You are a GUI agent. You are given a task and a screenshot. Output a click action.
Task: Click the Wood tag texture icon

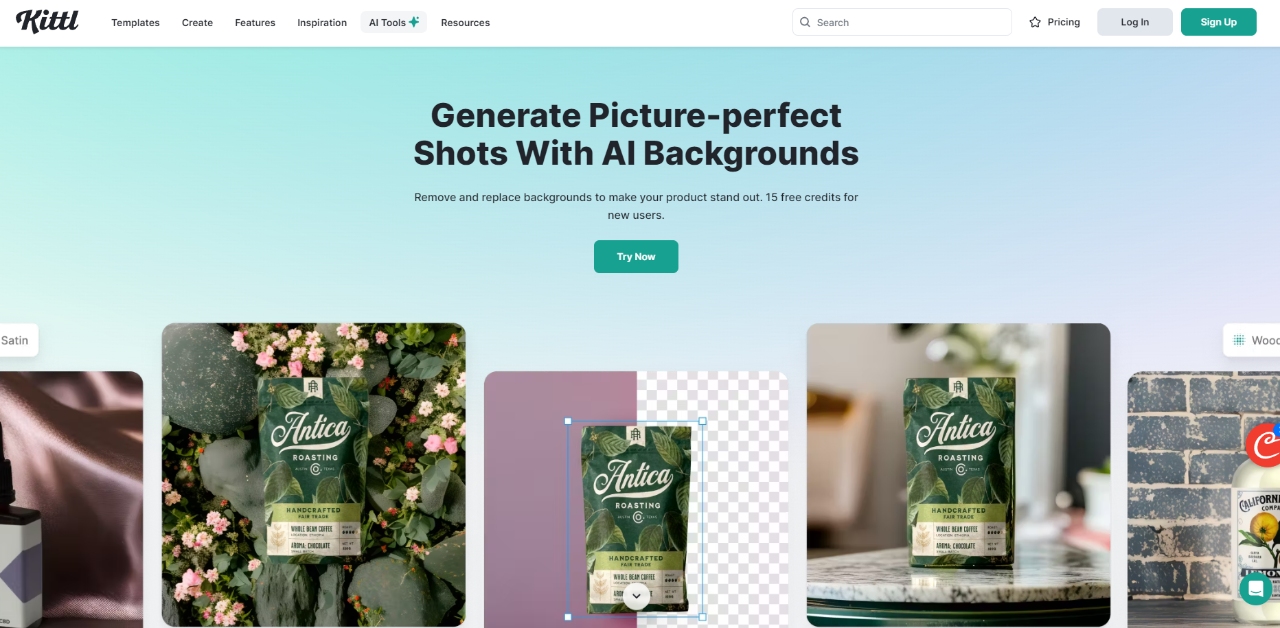point(1239,340)
